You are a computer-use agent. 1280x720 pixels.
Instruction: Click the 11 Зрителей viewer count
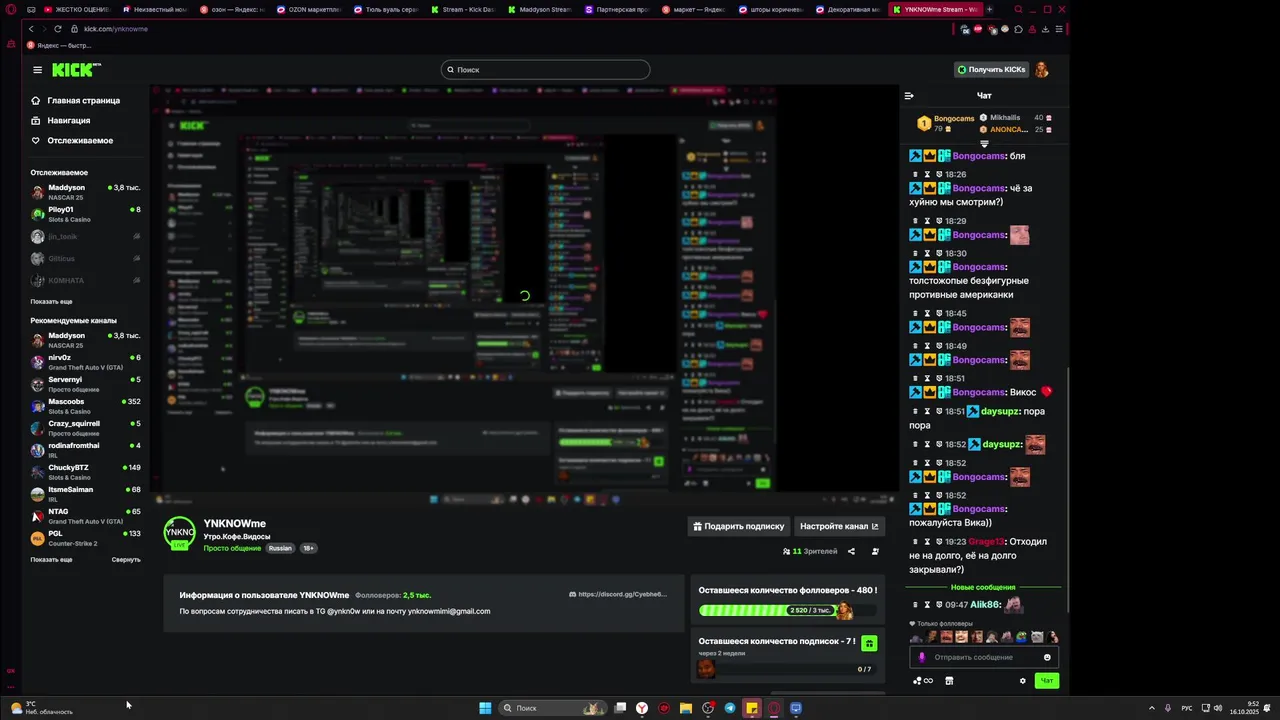click(810, 551)
